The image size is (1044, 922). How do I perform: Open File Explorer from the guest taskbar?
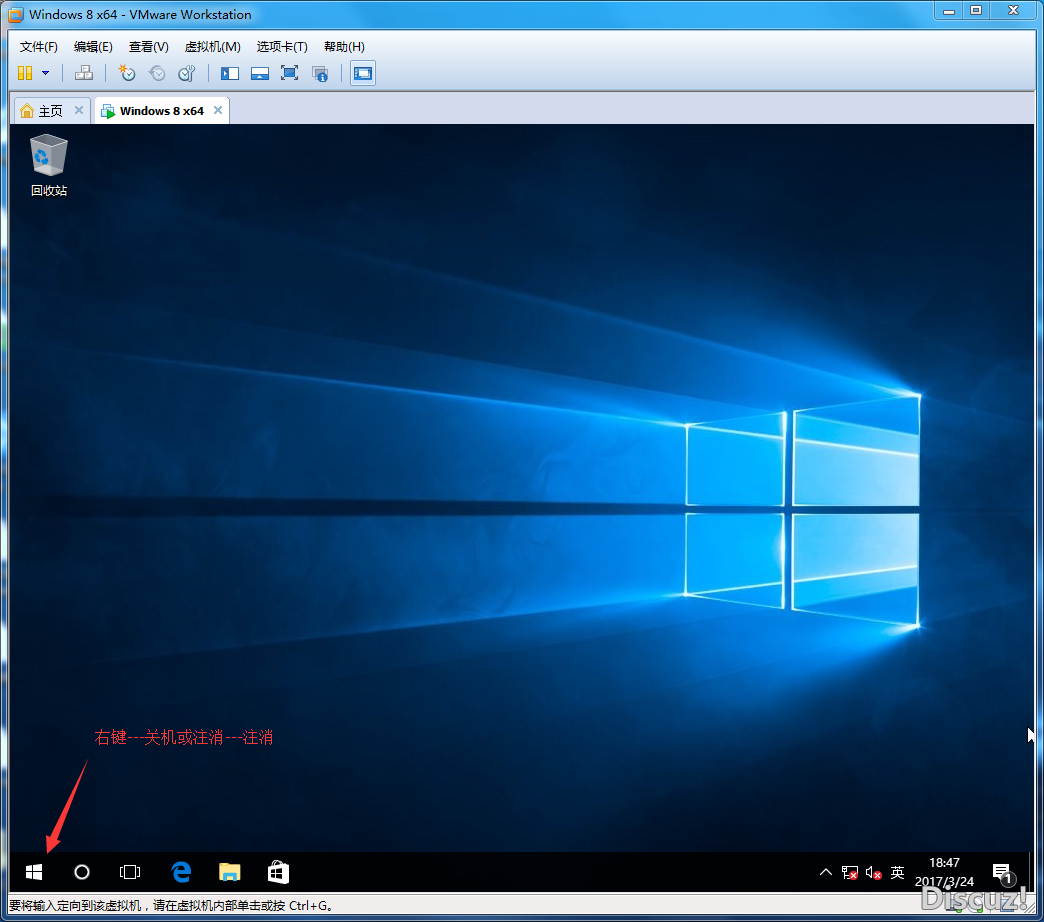[x=230, y=872]
